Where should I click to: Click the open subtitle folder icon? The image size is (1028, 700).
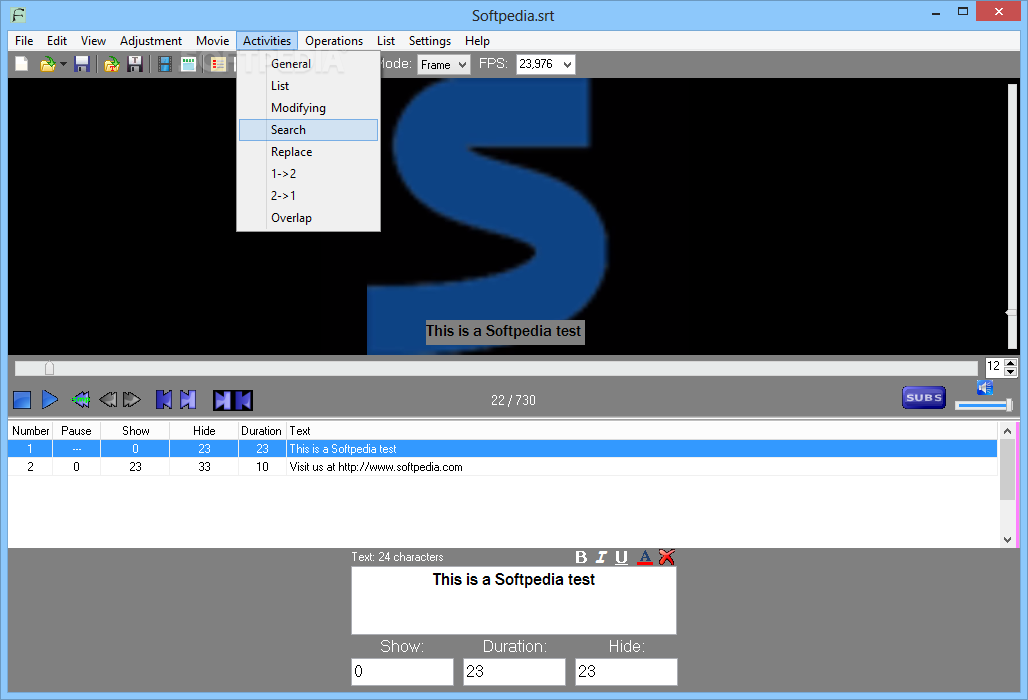point(47,64)
